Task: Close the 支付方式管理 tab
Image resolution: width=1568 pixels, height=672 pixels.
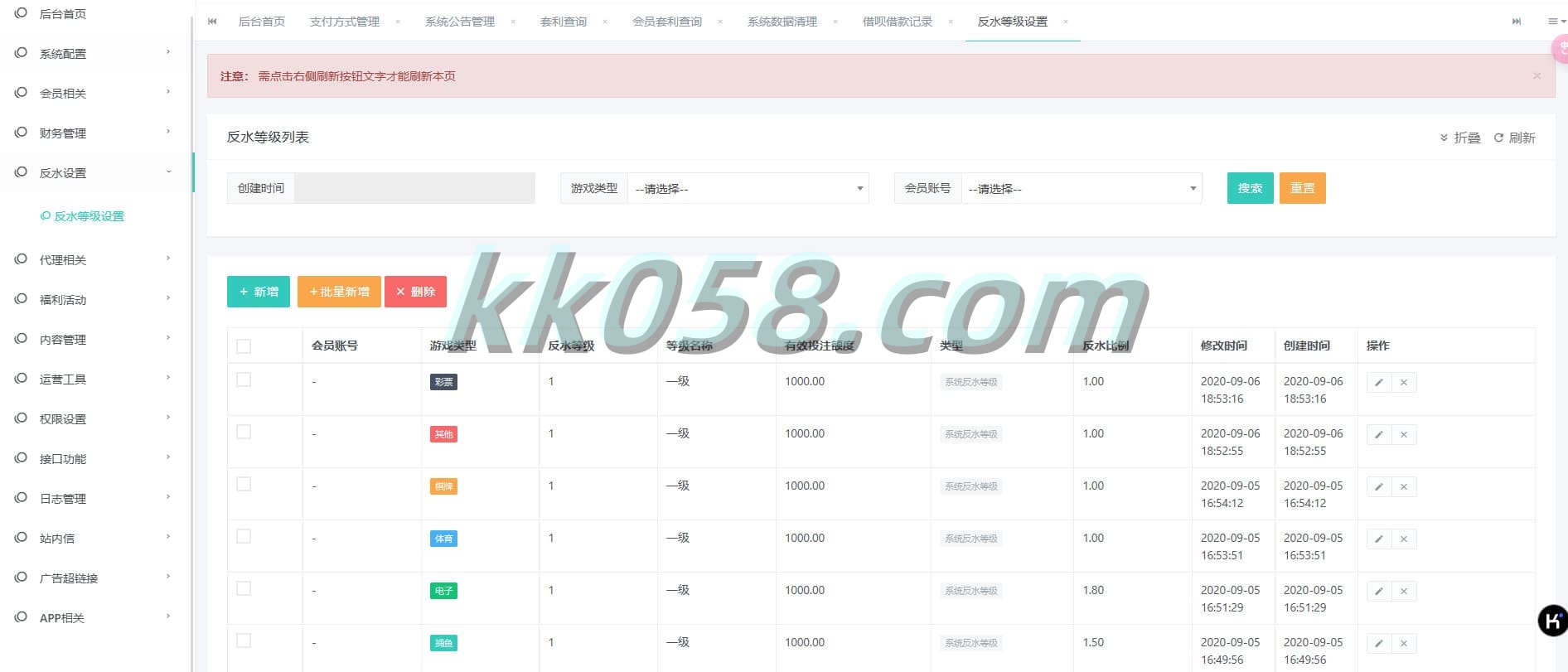Action: pyautogui.click(x=398, y=22)
